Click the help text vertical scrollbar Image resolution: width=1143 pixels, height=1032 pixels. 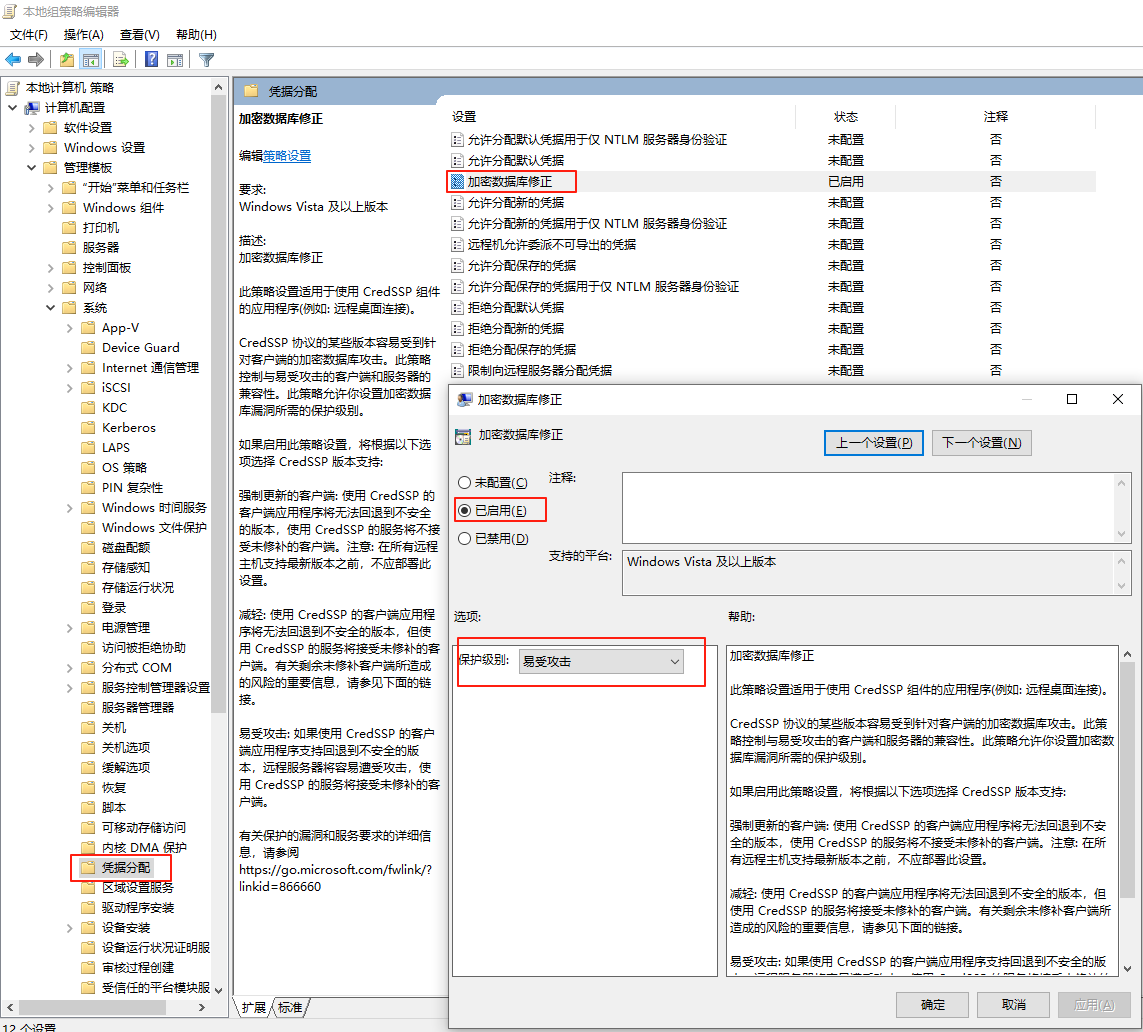click(x=1126, y=800)
